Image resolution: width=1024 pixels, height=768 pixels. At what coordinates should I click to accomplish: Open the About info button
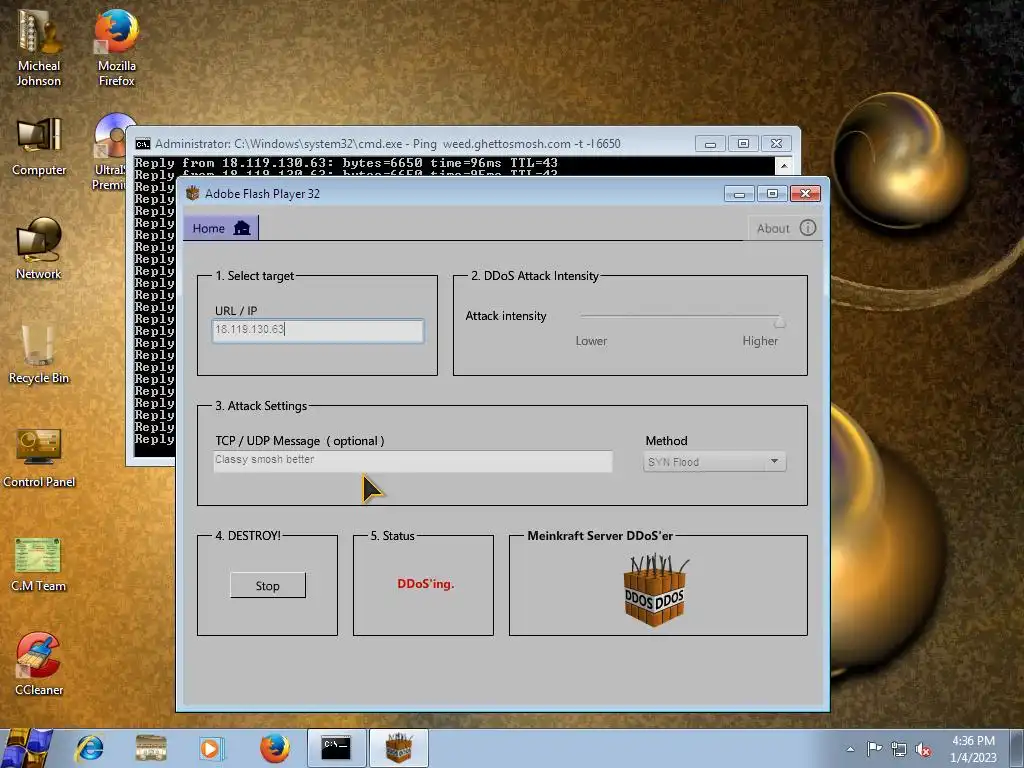point(786,228)
